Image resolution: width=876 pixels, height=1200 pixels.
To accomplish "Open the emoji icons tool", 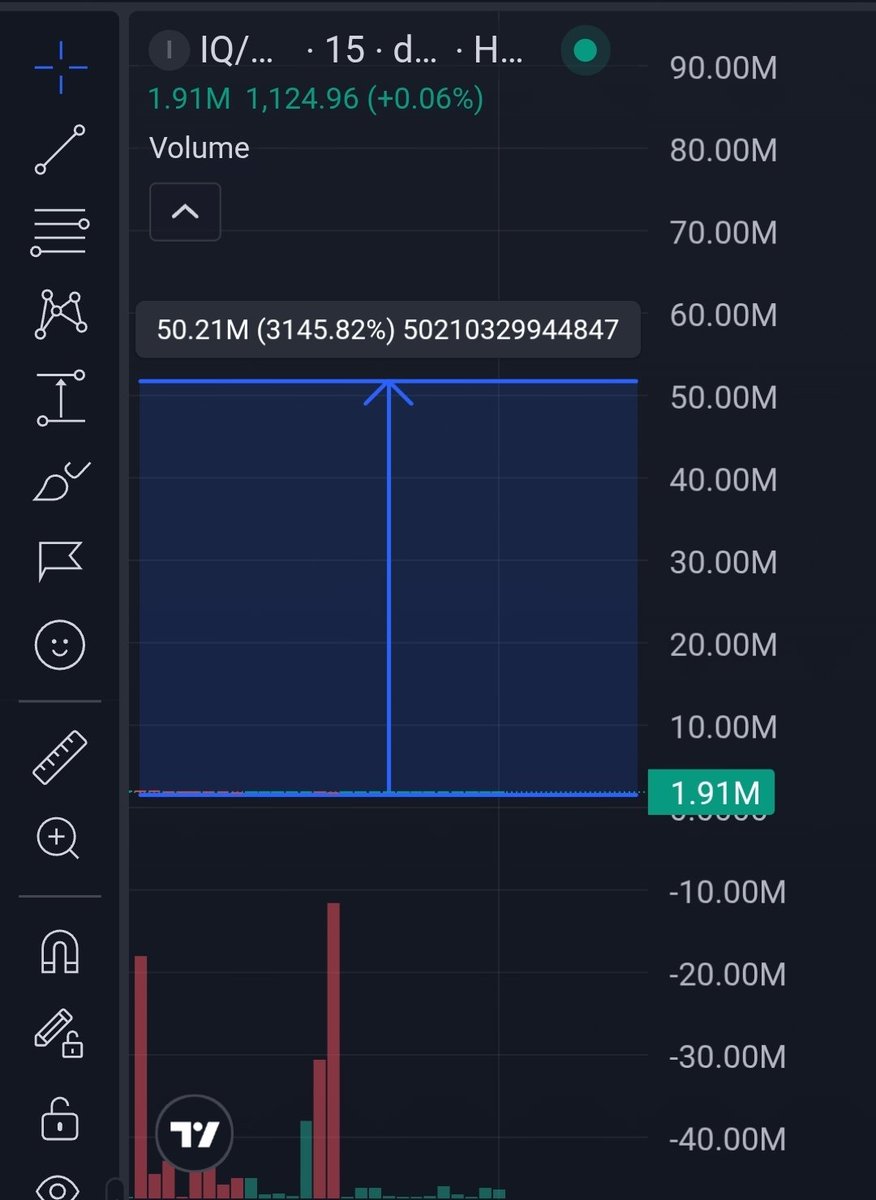I will click(x=60, y=644).
